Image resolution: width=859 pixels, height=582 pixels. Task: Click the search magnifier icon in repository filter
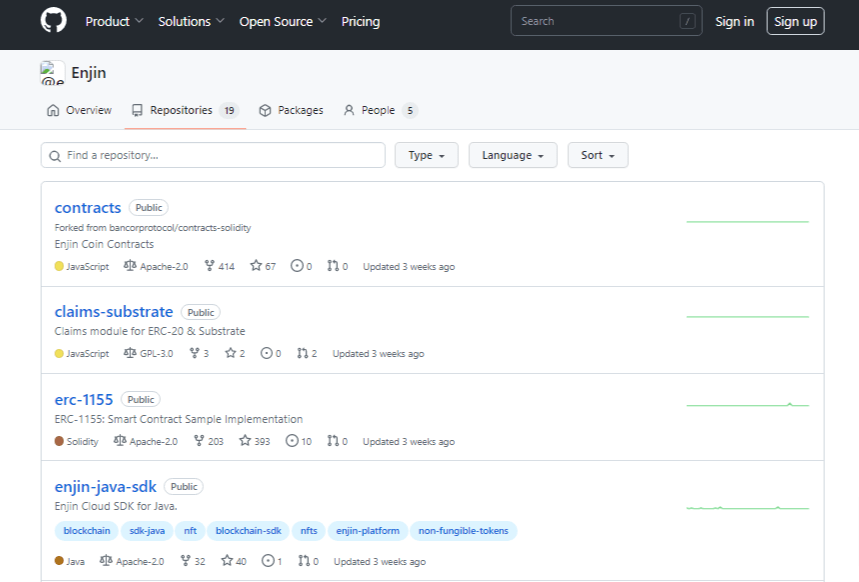pos(55,156)
